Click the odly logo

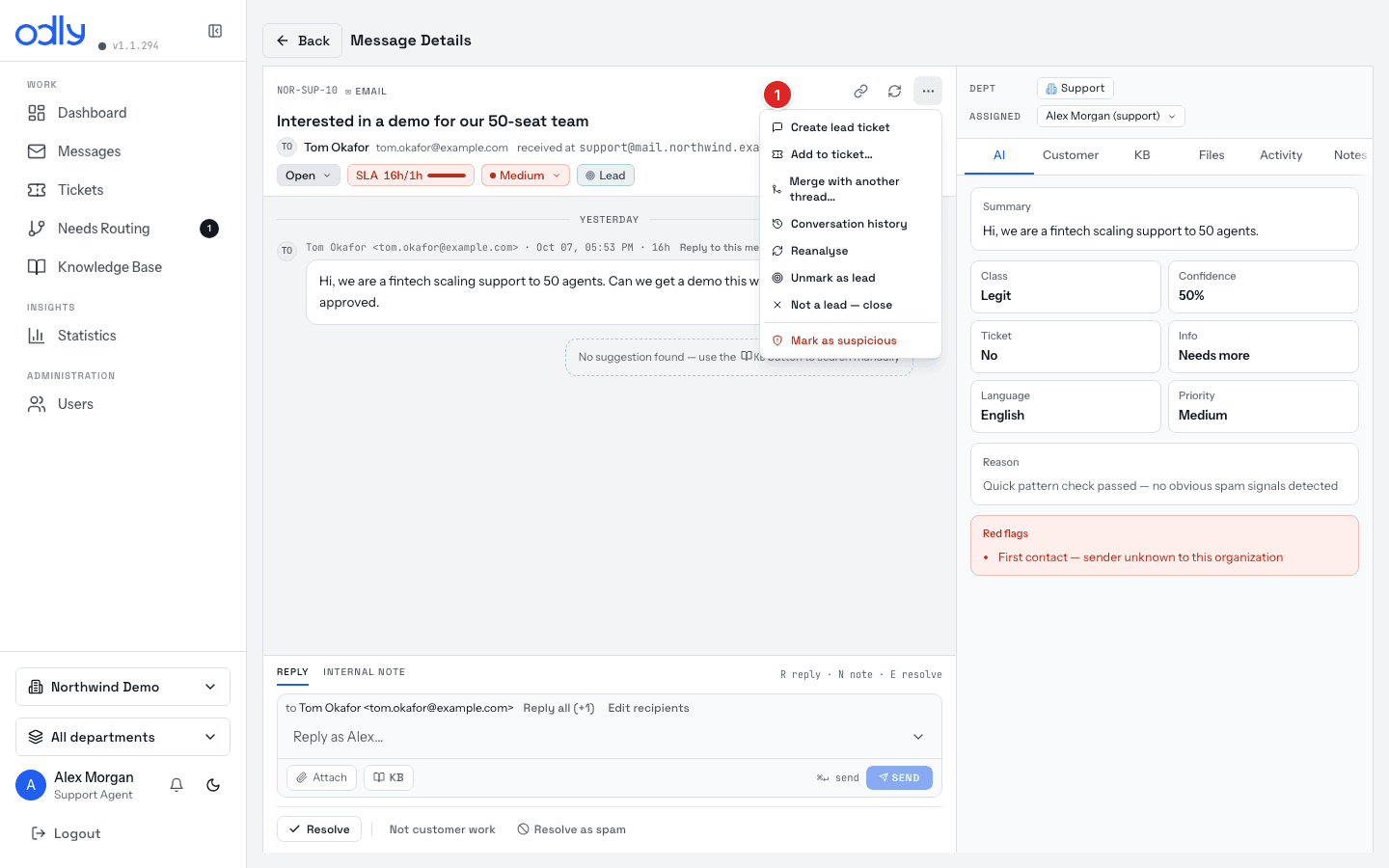50,32
